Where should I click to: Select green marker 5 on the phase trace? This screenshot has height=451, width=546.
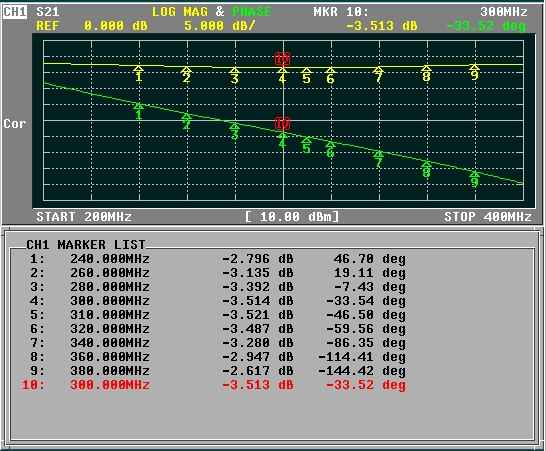pos(306,145)
